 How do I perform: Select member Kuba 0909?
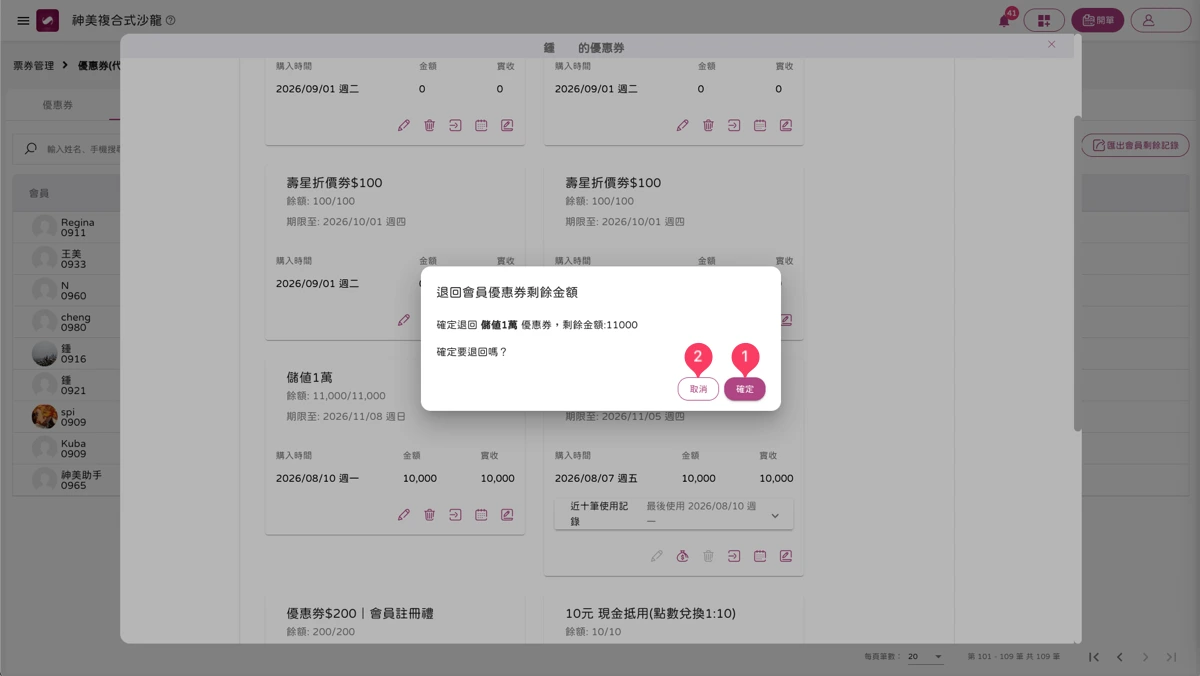tap(66, 448)
